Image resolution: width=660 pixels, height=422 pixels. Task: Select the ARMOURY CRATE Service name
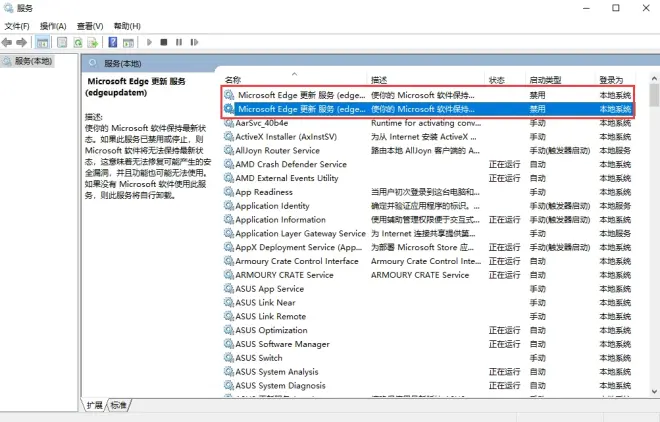[x=284, y=275]
